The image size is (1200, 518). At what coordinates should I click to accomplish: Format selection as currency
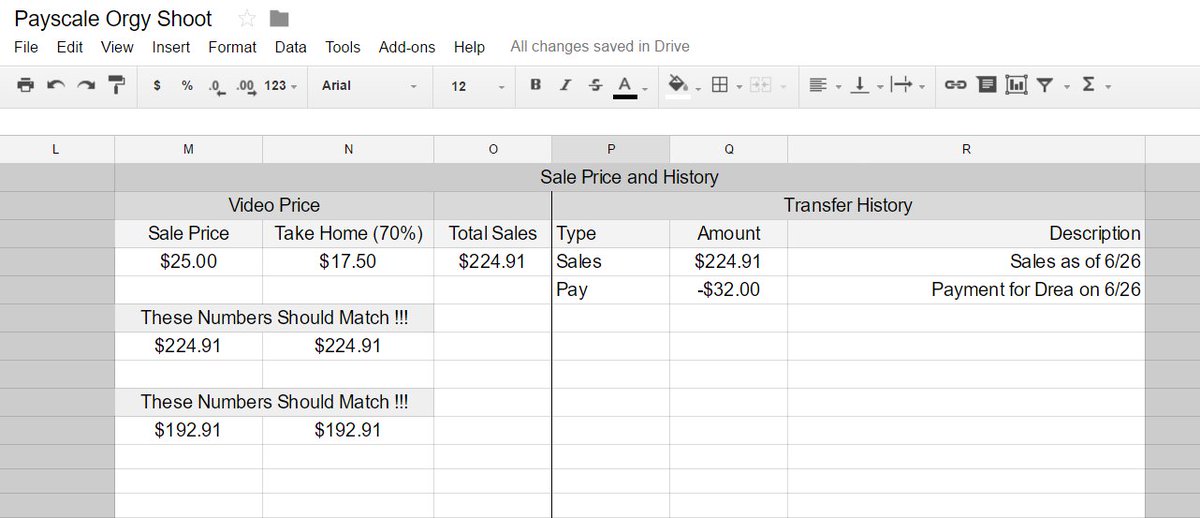(x=157, y=86)
